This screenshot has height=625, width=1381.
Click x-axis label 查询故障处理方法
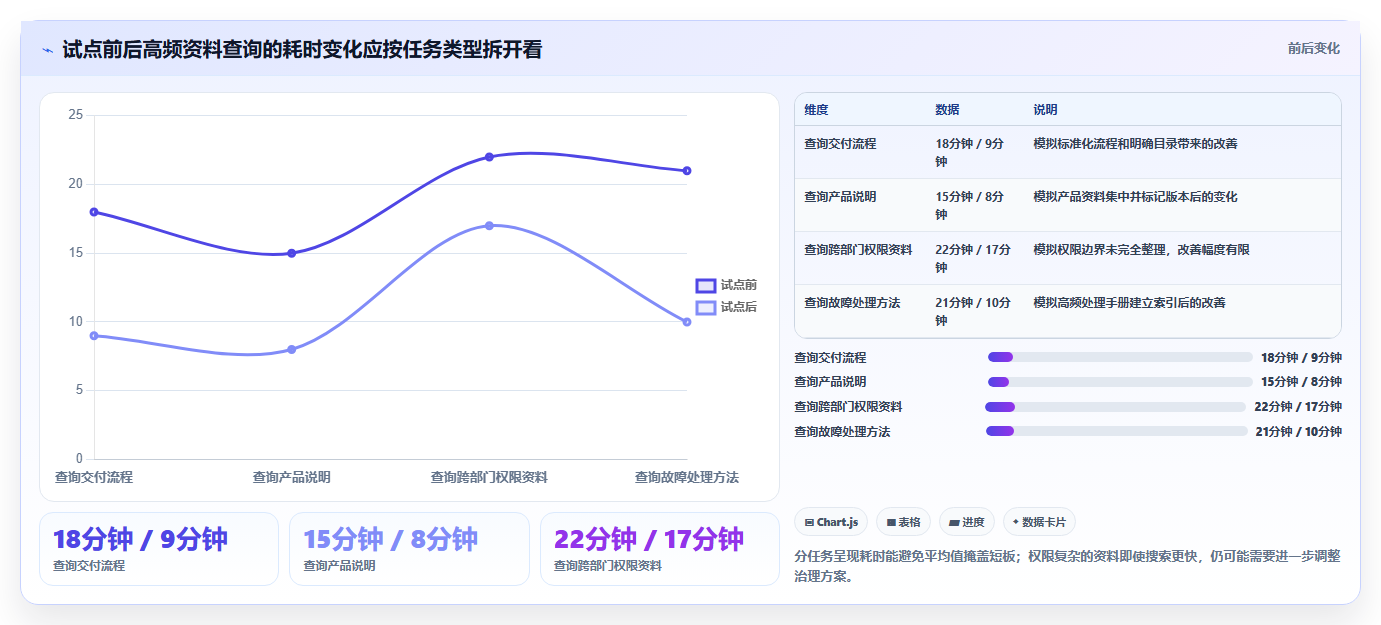pos(687,478)
